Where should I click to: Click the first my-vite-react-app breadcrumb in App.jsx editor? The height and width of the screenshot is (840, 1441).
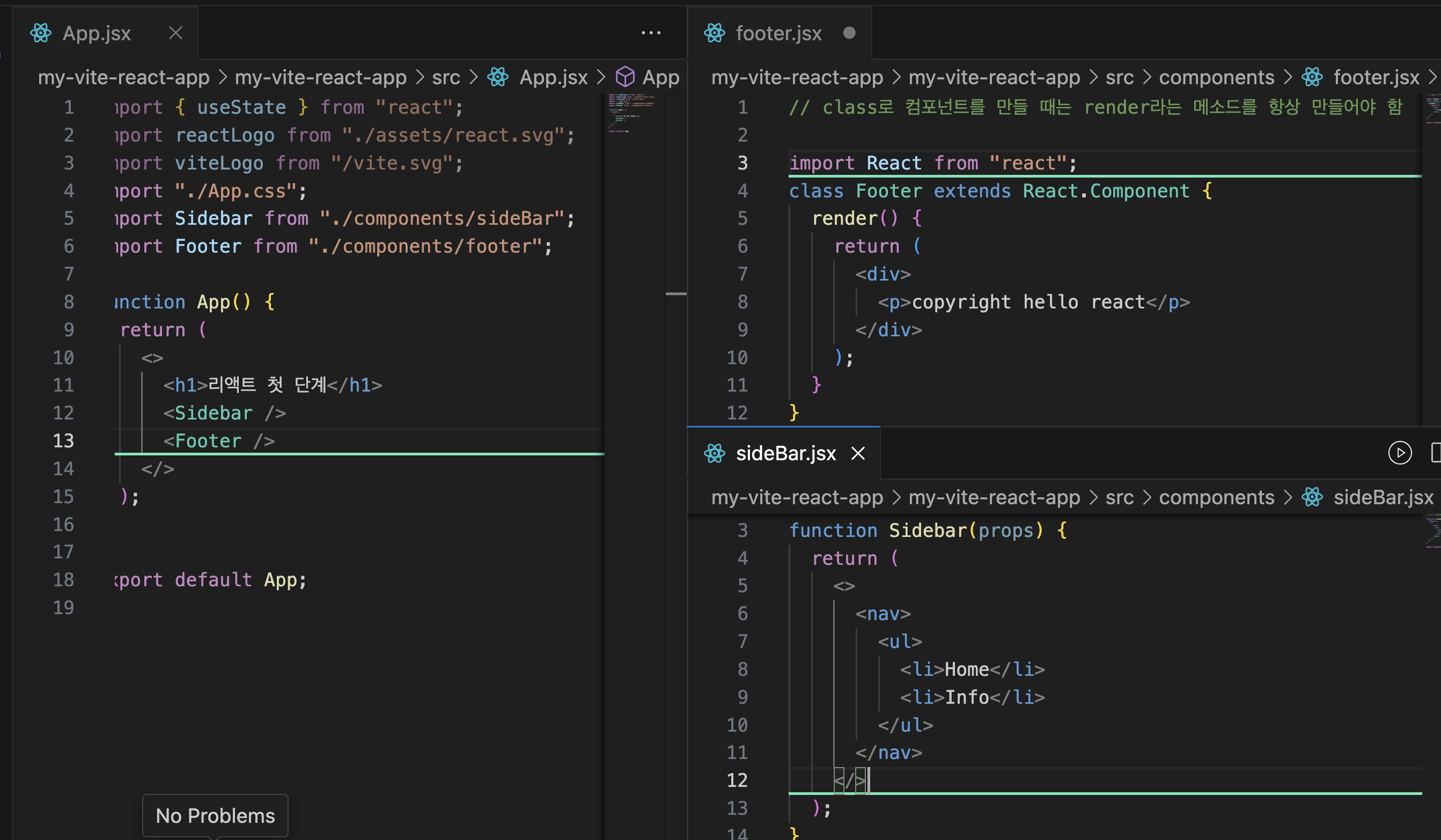(123, 77)
